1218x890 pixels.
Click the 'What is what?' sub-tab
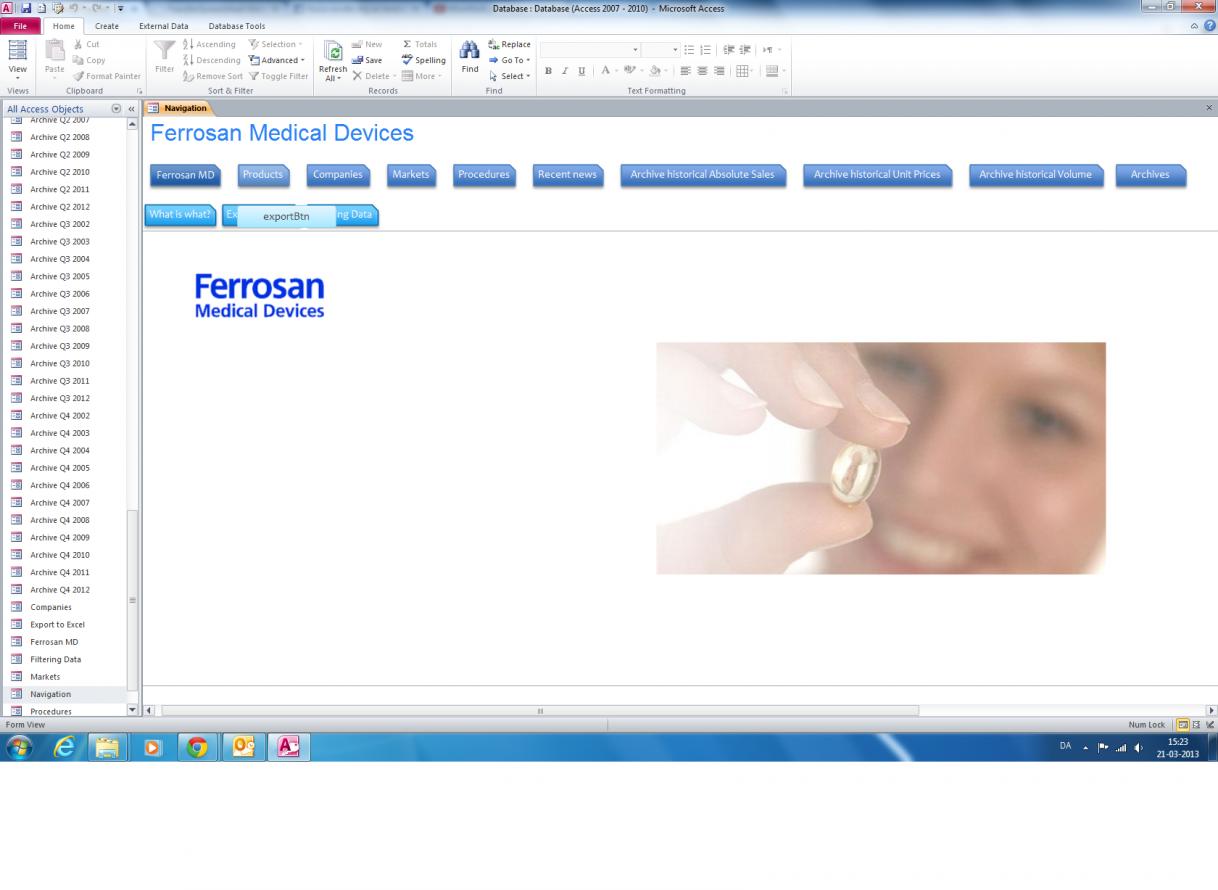point(180,215)
